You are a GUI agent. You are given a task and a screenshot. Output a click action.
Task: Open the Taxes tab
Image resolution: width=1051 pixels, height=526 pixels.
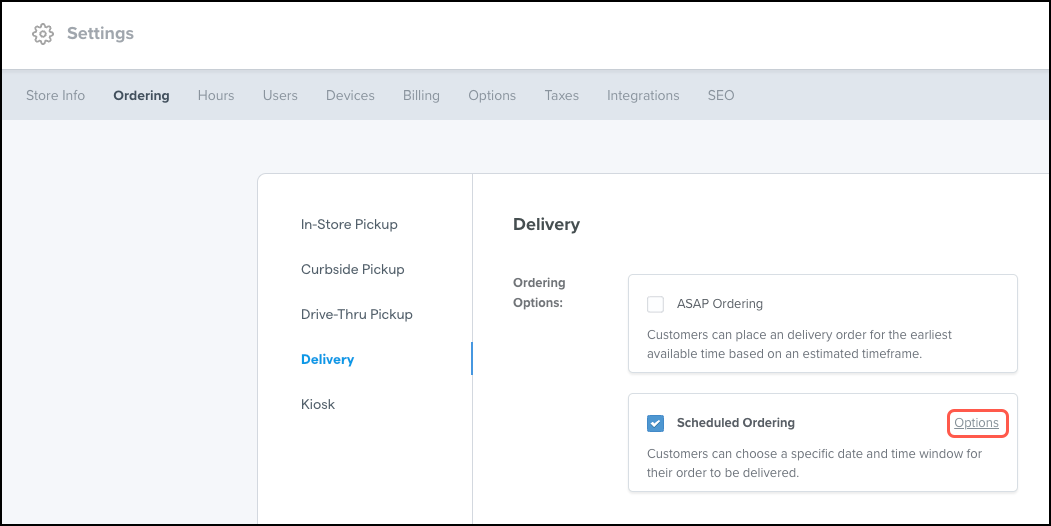pos(562,95)
